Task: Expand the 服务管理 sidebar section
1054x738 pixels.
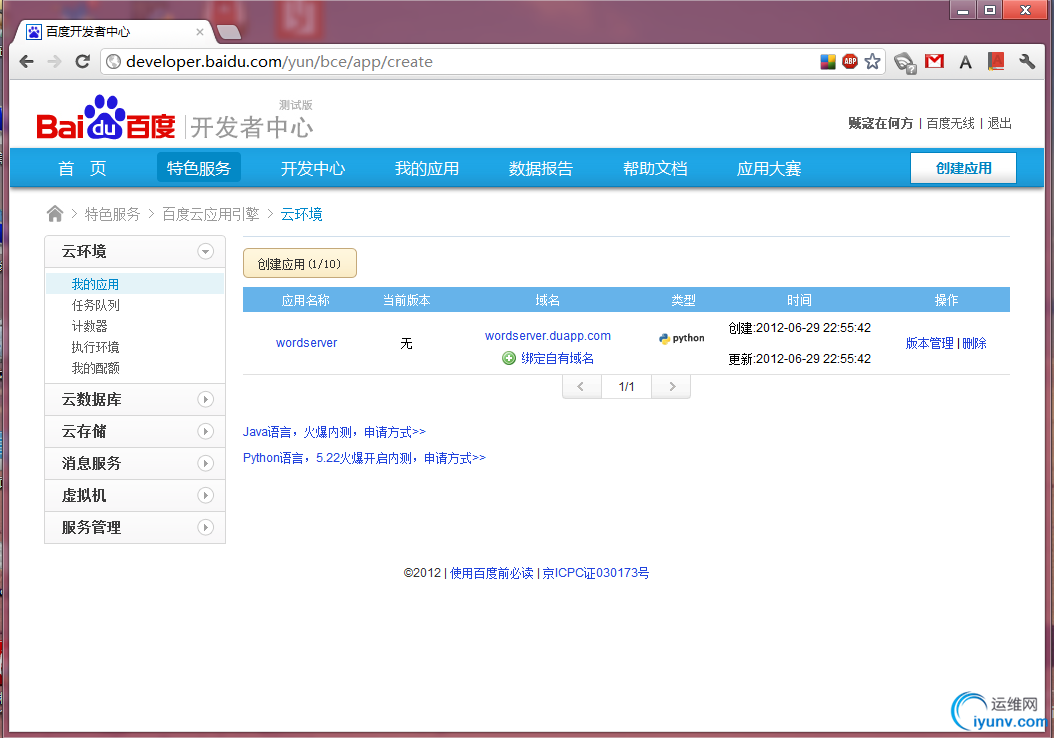Action: pyautogui.click(x=206, y=528)
